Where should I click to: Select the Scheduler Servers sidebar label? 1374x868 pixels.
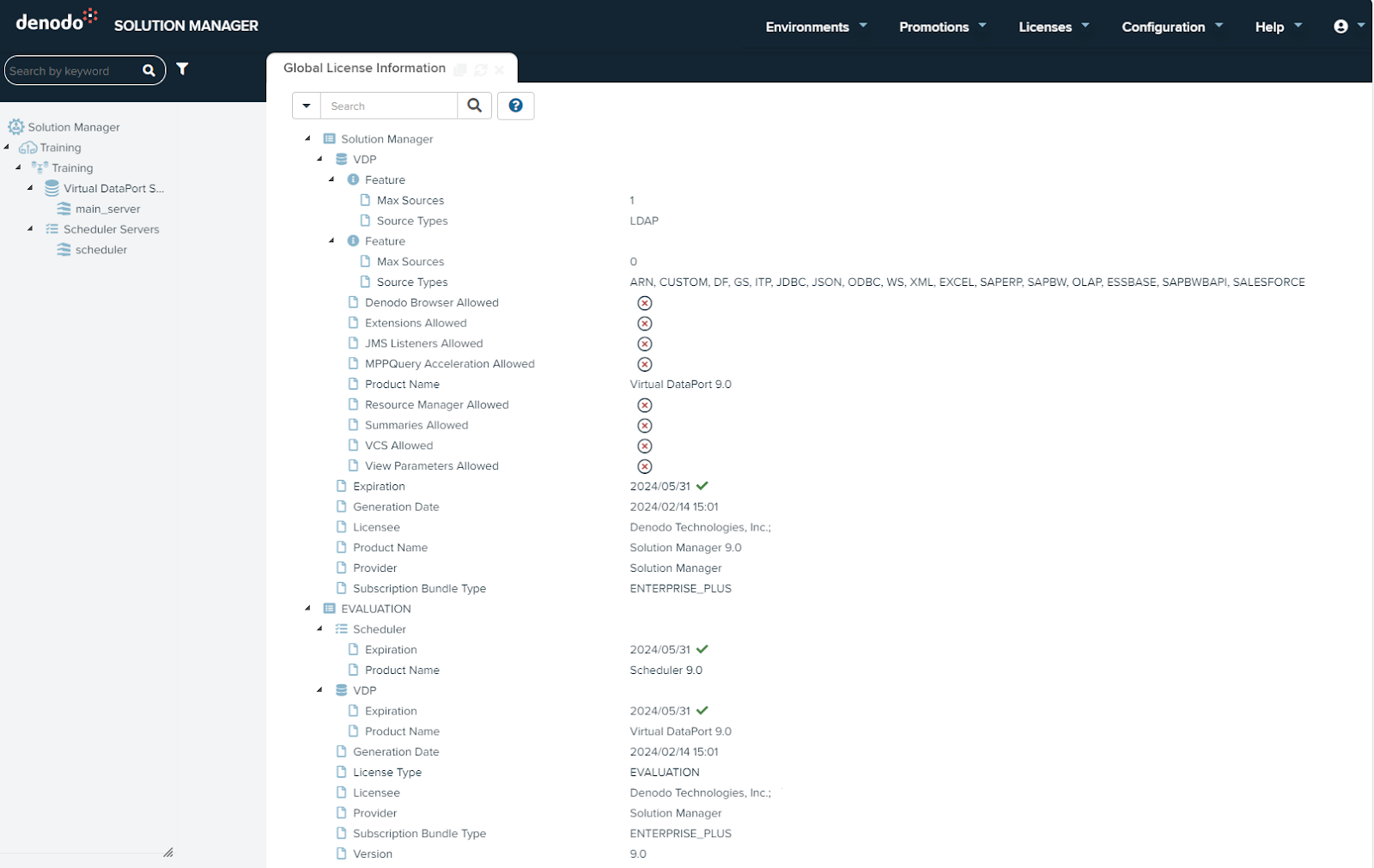point(112,229)
